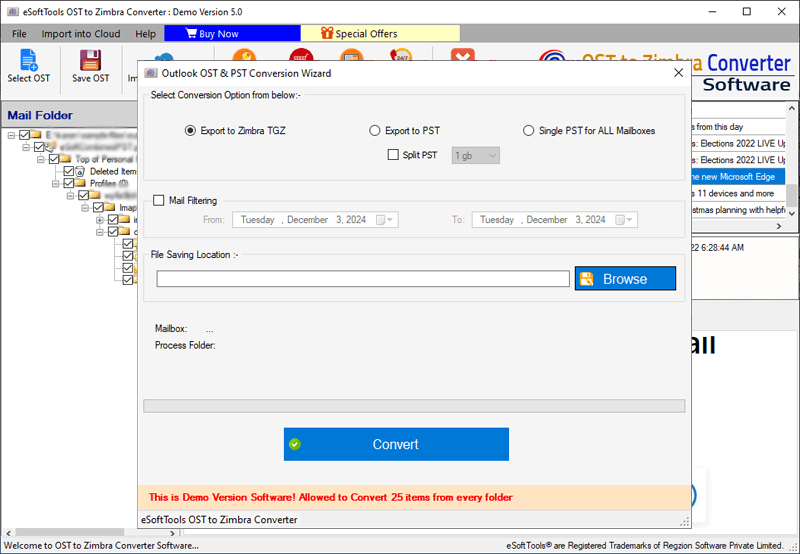The height and width of the screenshot is (554, 800).
Task: Click the conversion progress bar
Action: pyautogui.click(x=414, y=406)
